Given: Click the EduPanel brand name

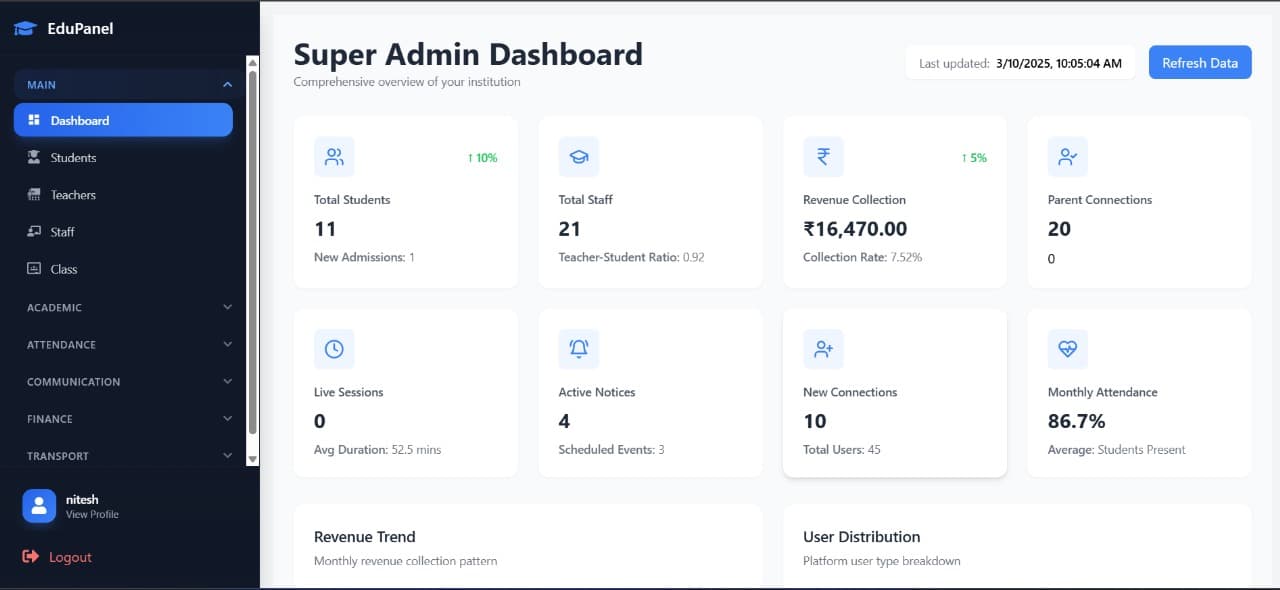Looking at the screenshot, I should [80, 29].
